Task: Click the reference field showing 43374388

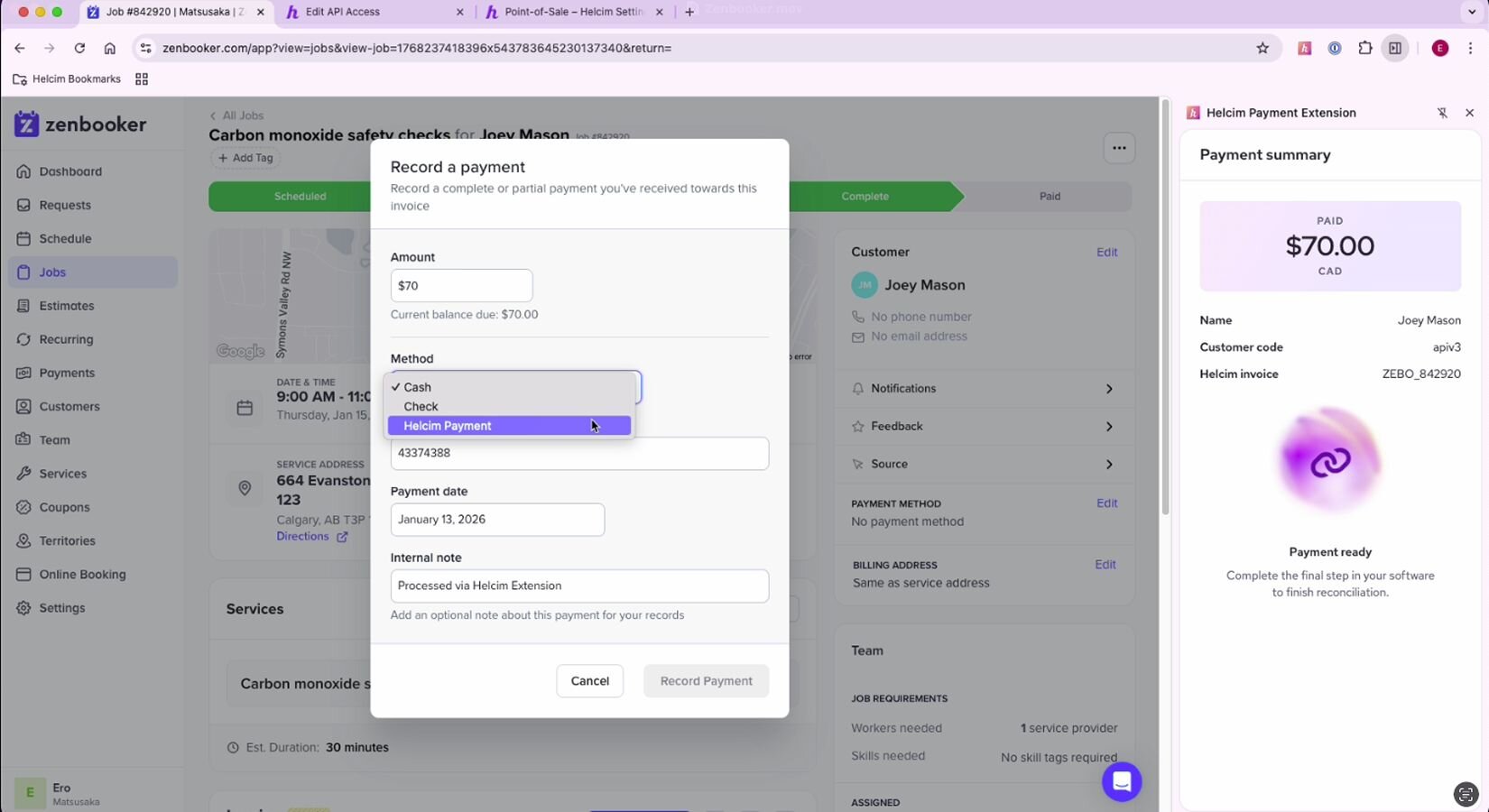Action: point(579,453)
